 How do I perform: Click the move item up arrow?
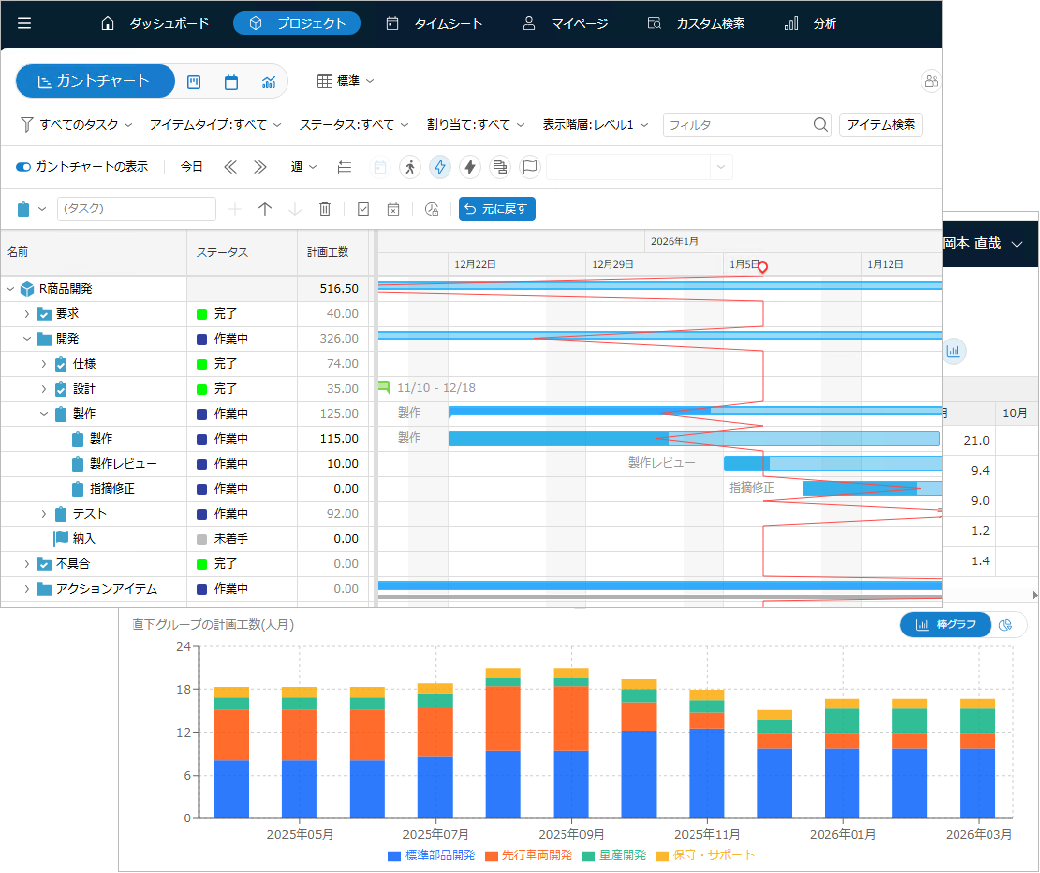(265, 209)
